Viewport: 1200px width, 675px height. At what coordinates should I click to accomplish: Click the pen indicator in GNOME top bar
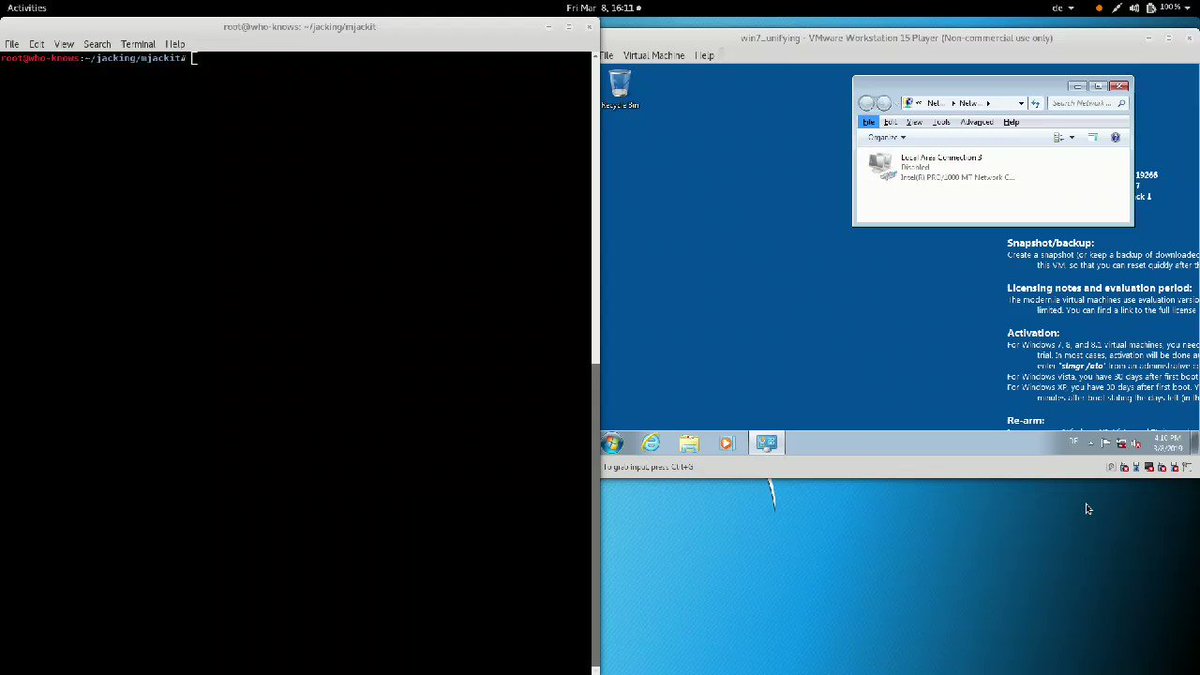tap(1117, 8)
